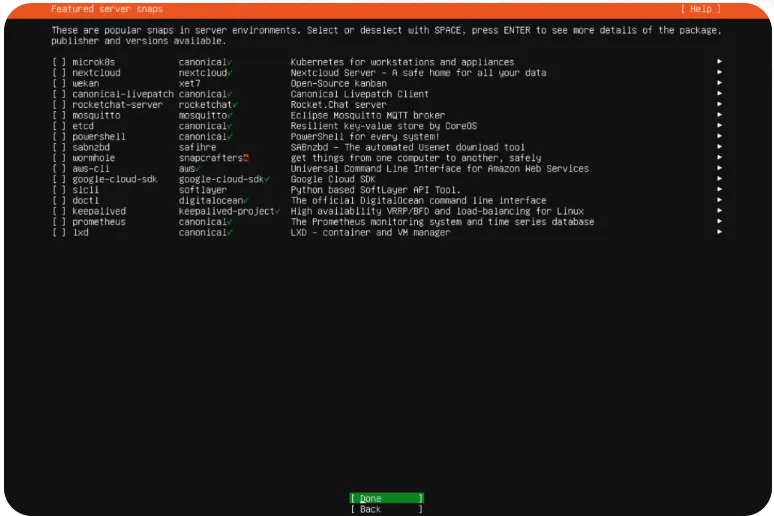
Task: Open details arrow for mosquitto row
Action: point(719,115)
